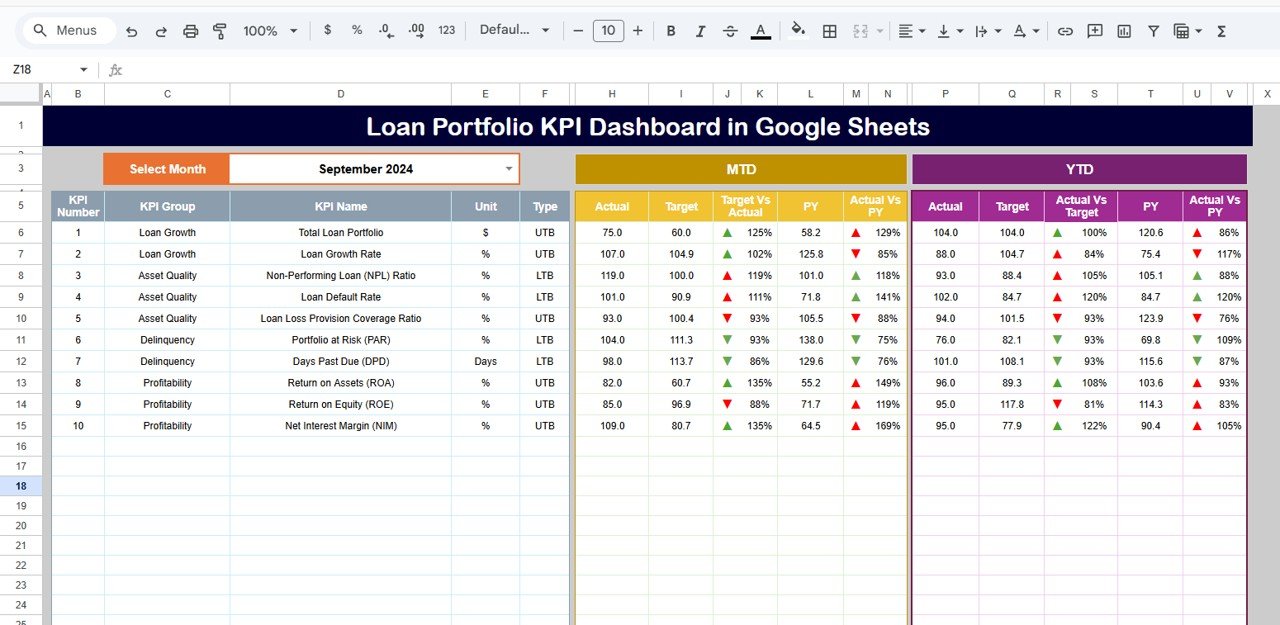Screen dimensions: 1280x625
Task: Print the spreadsheet
Action: 190,31
